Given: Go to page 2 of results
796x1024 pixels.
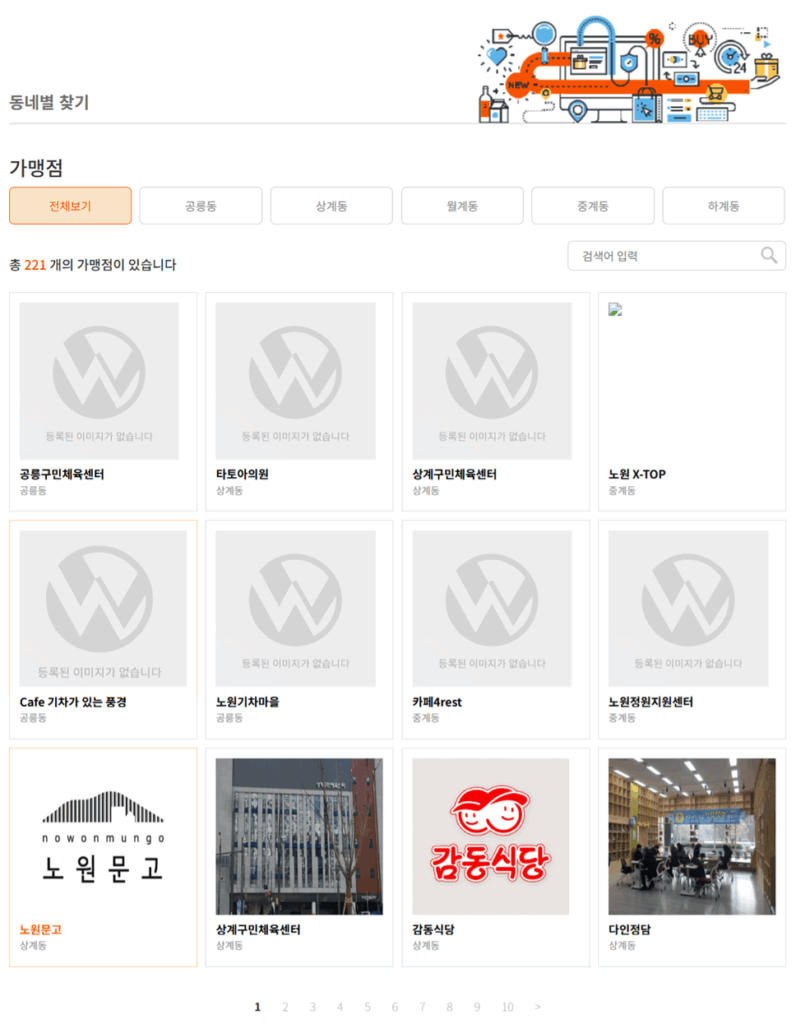Looking at the screenshot, I should pyautogui.click(x=285, y=1007).
